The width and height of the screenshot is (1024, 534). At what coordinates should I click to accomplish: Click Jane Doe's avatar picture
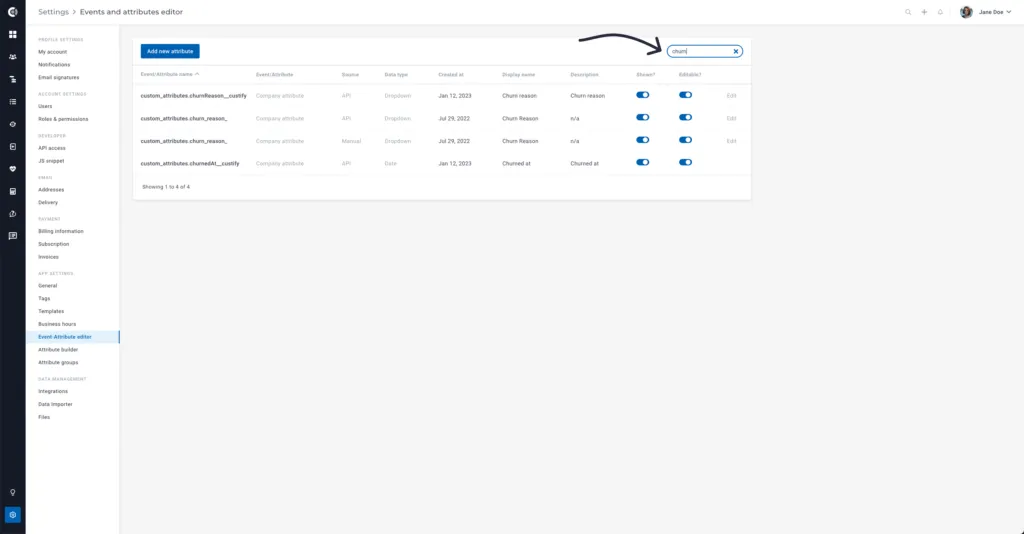click(966, 12)
